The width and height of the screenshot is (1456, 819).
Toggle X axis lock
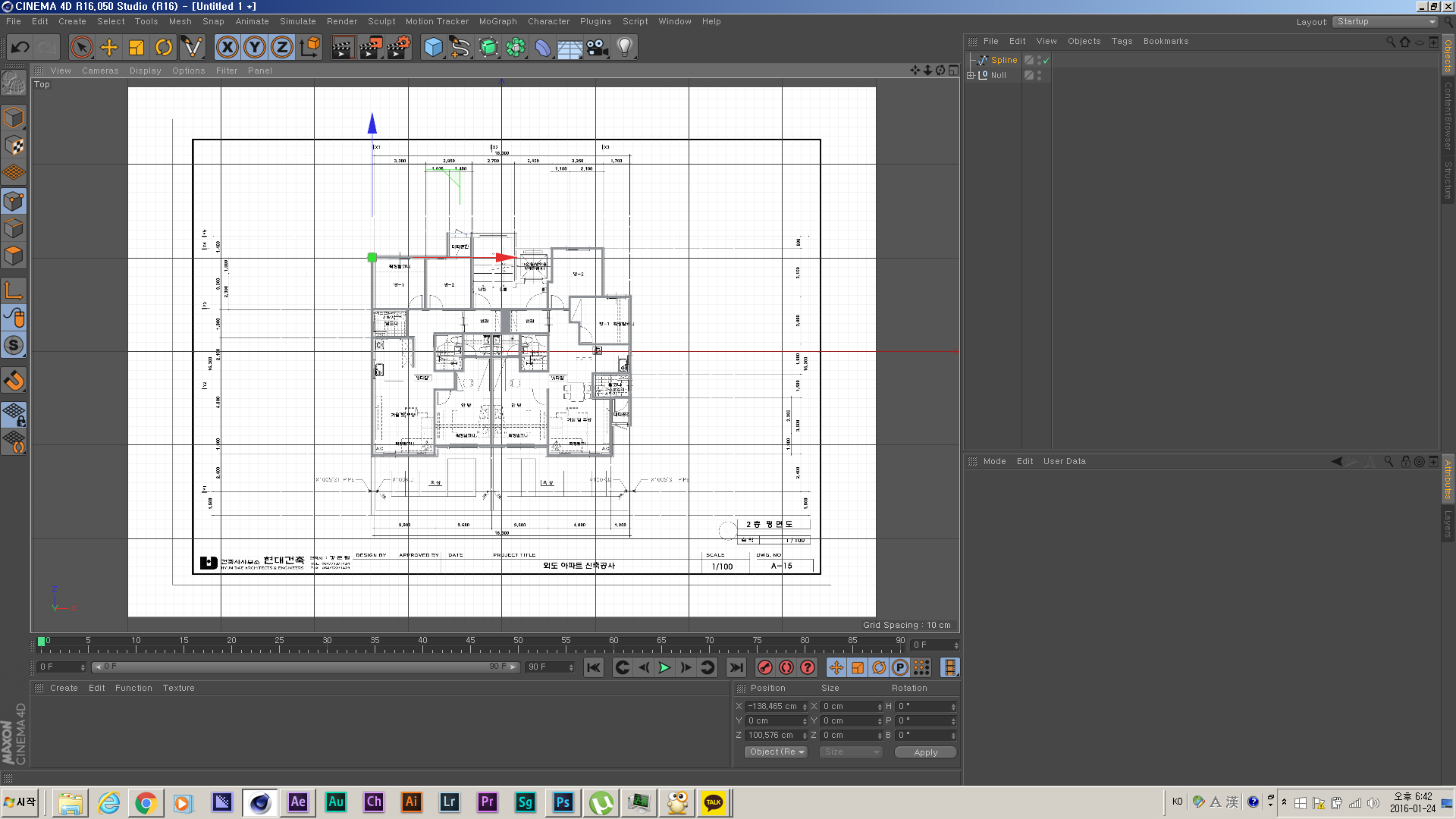(x=227, y=47)
